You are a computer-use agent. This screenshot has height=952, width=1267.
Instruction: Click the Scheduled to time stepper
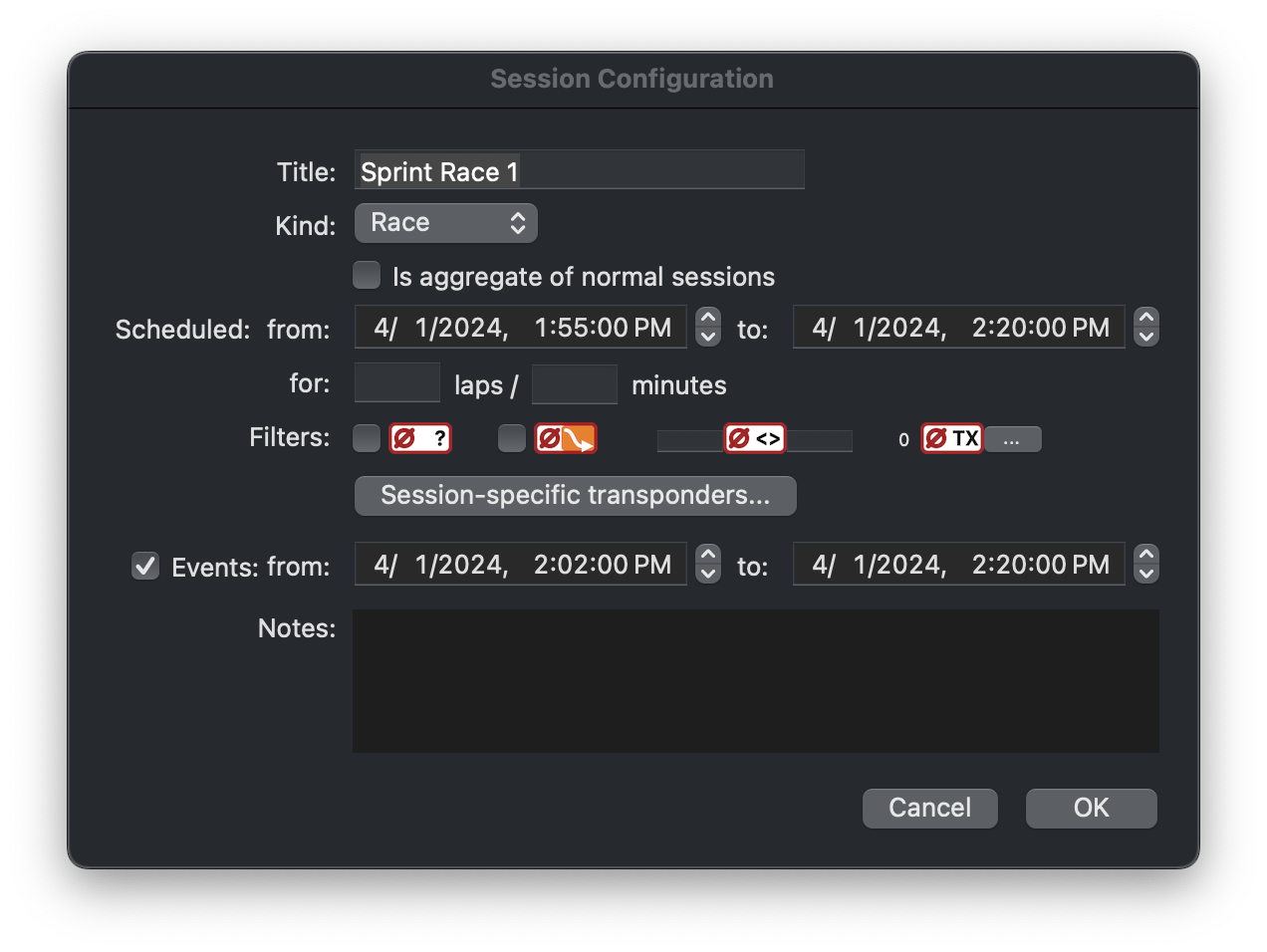tap(1145, 327)
